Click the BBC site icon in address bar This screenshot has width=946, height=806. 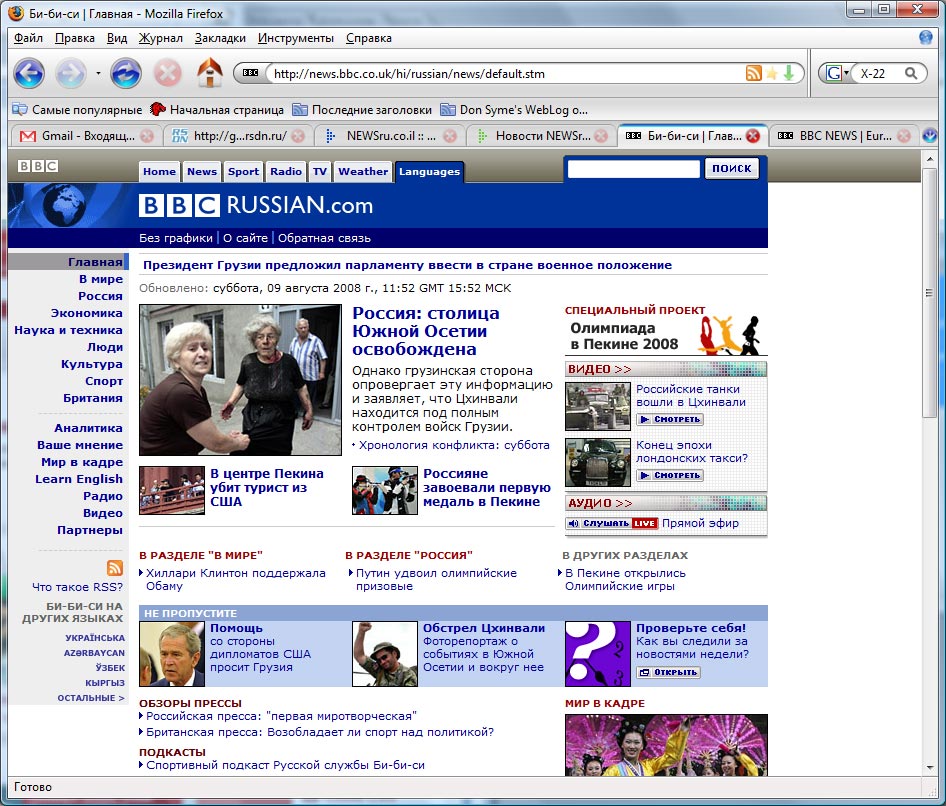[x=250, y=73]
